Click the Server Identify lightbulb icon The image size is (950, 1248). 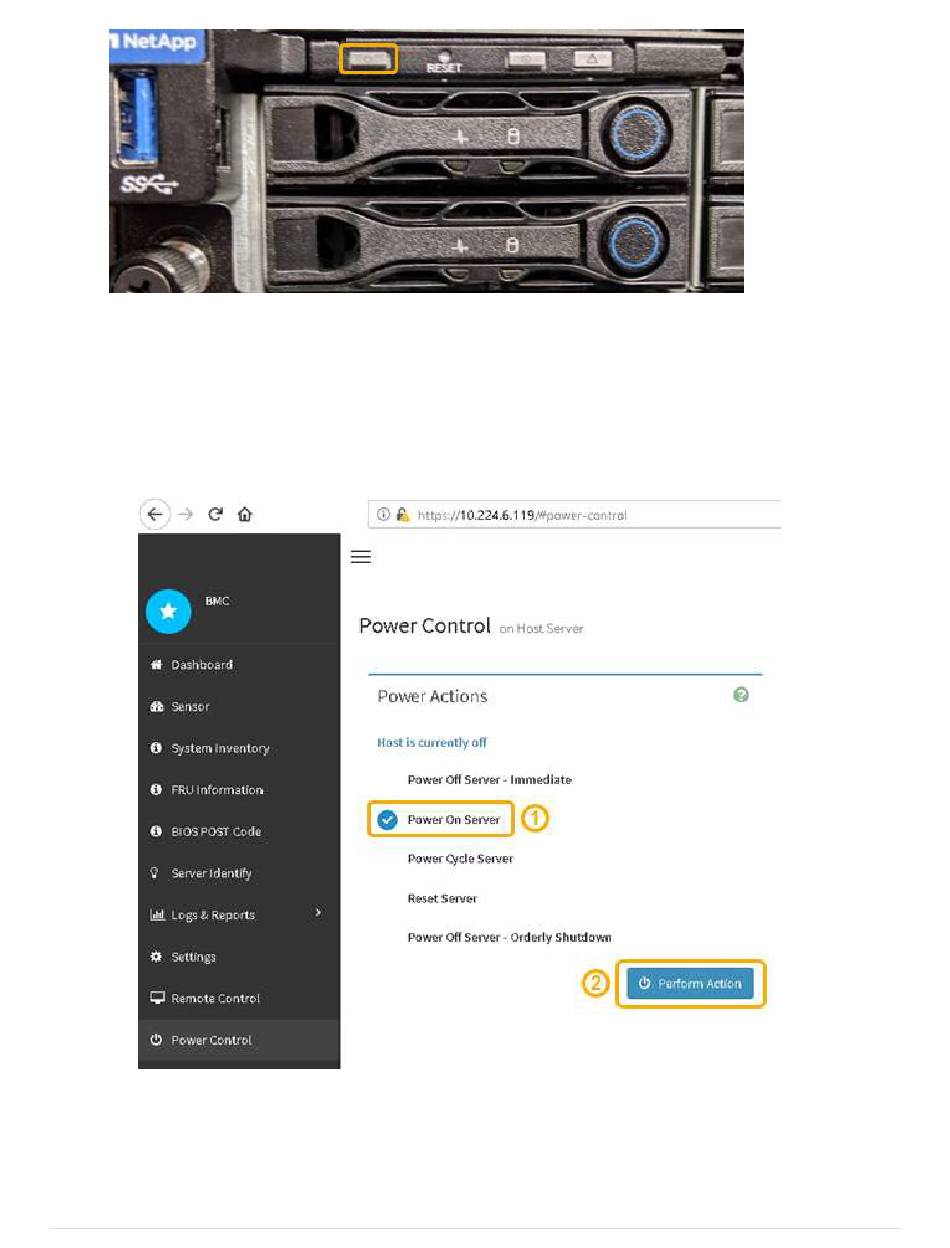point(156,874)
